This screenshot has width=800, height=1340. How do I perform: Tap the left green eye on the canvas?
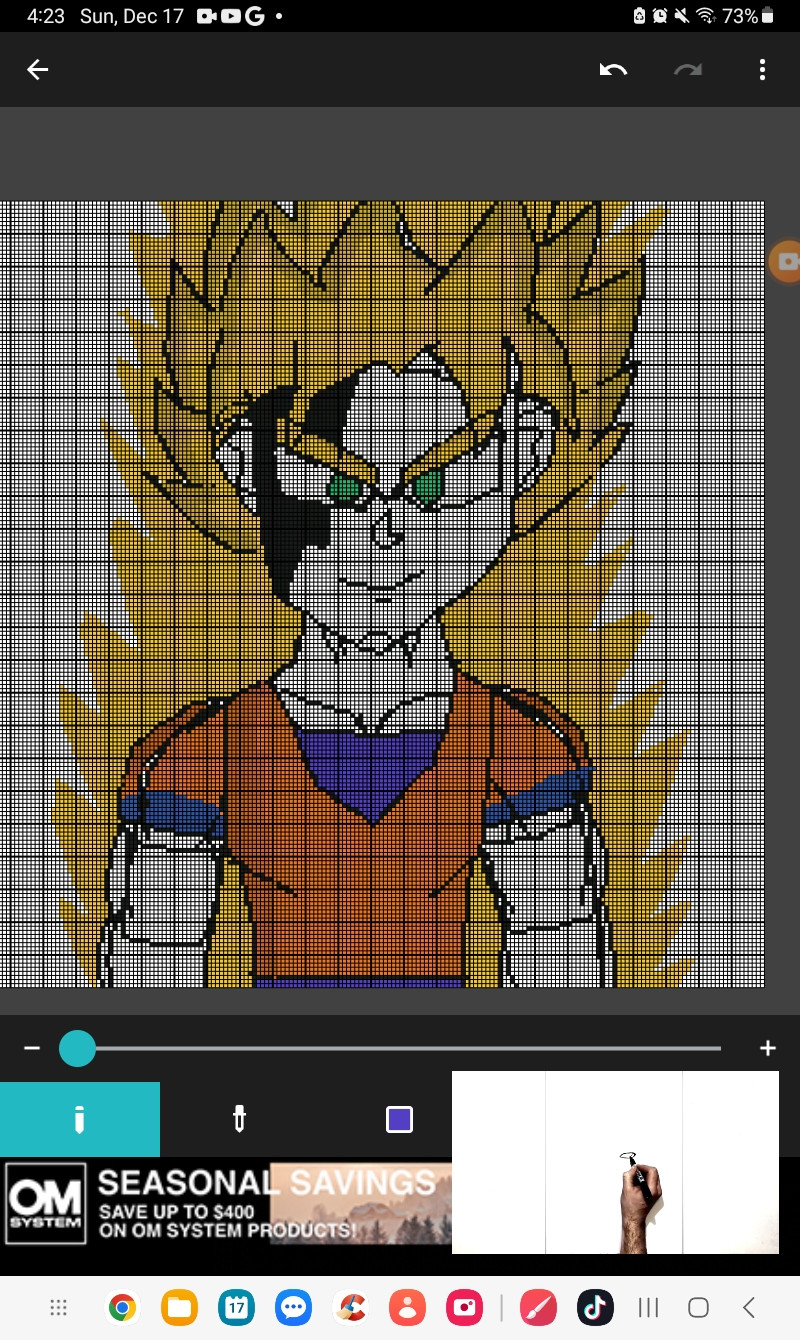(x=345, y=489)
